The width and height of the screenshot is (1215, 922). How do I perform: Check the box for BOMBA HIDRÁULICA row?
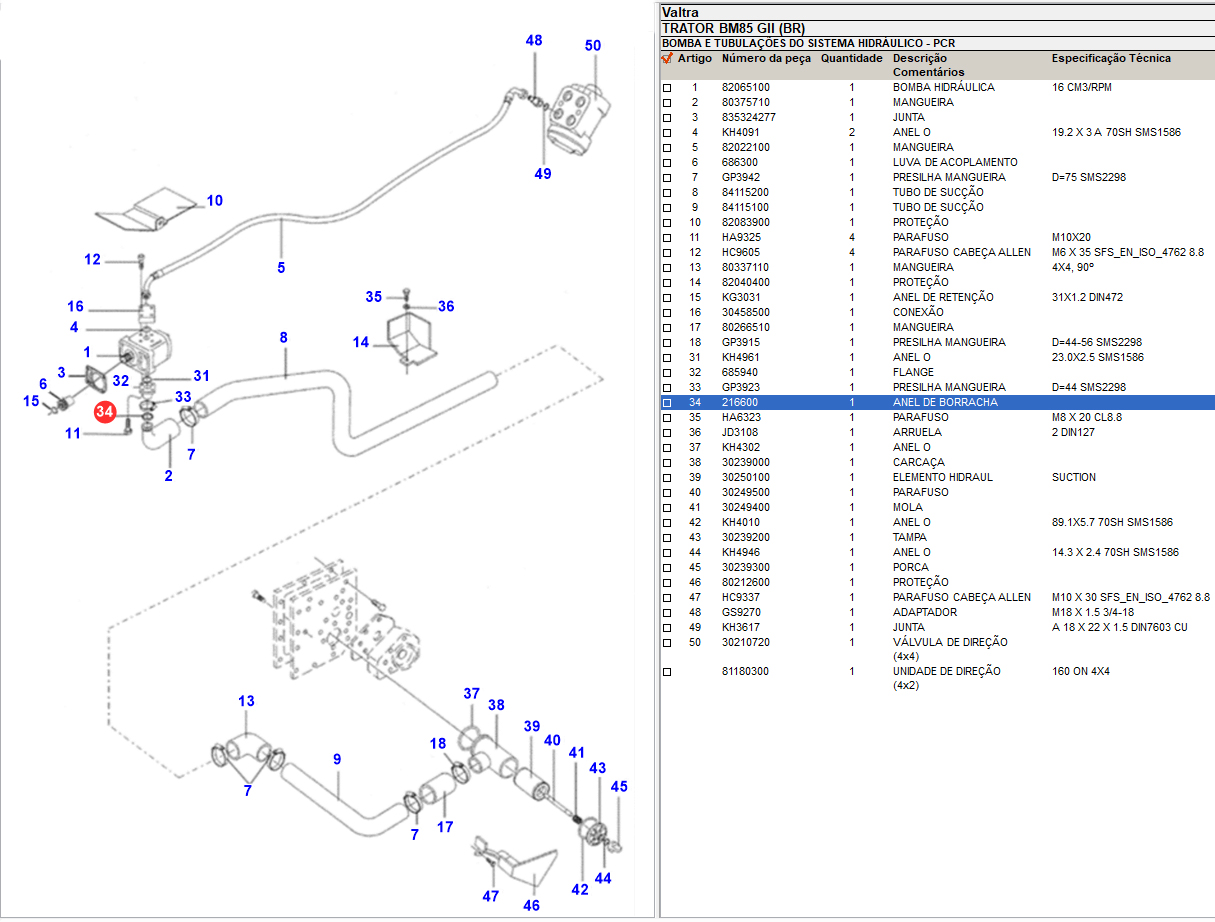(x=667, y=88)
